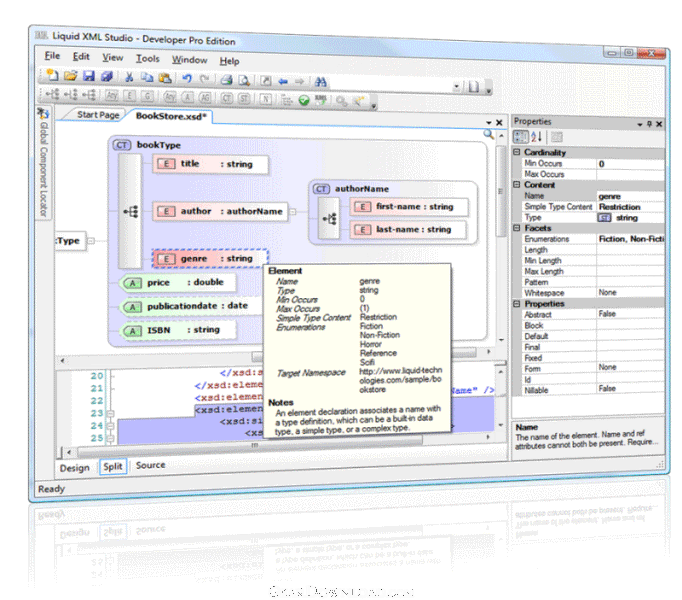
Task: Open a file with the folder icon
Action: coord(70,76)
